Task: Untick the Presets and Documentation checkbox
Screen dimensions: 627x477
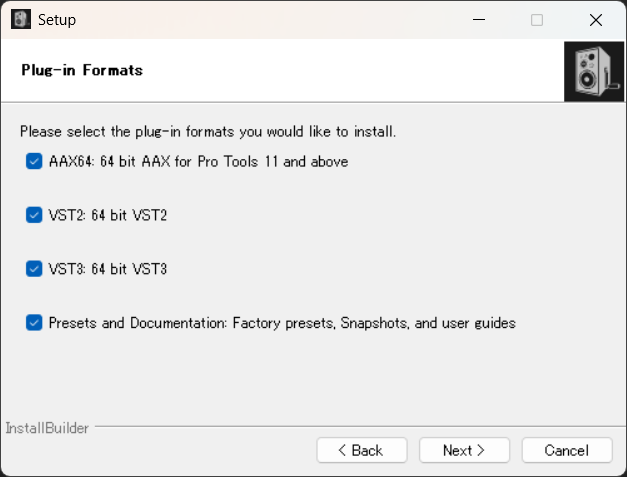Action: (x=34, y=323)
